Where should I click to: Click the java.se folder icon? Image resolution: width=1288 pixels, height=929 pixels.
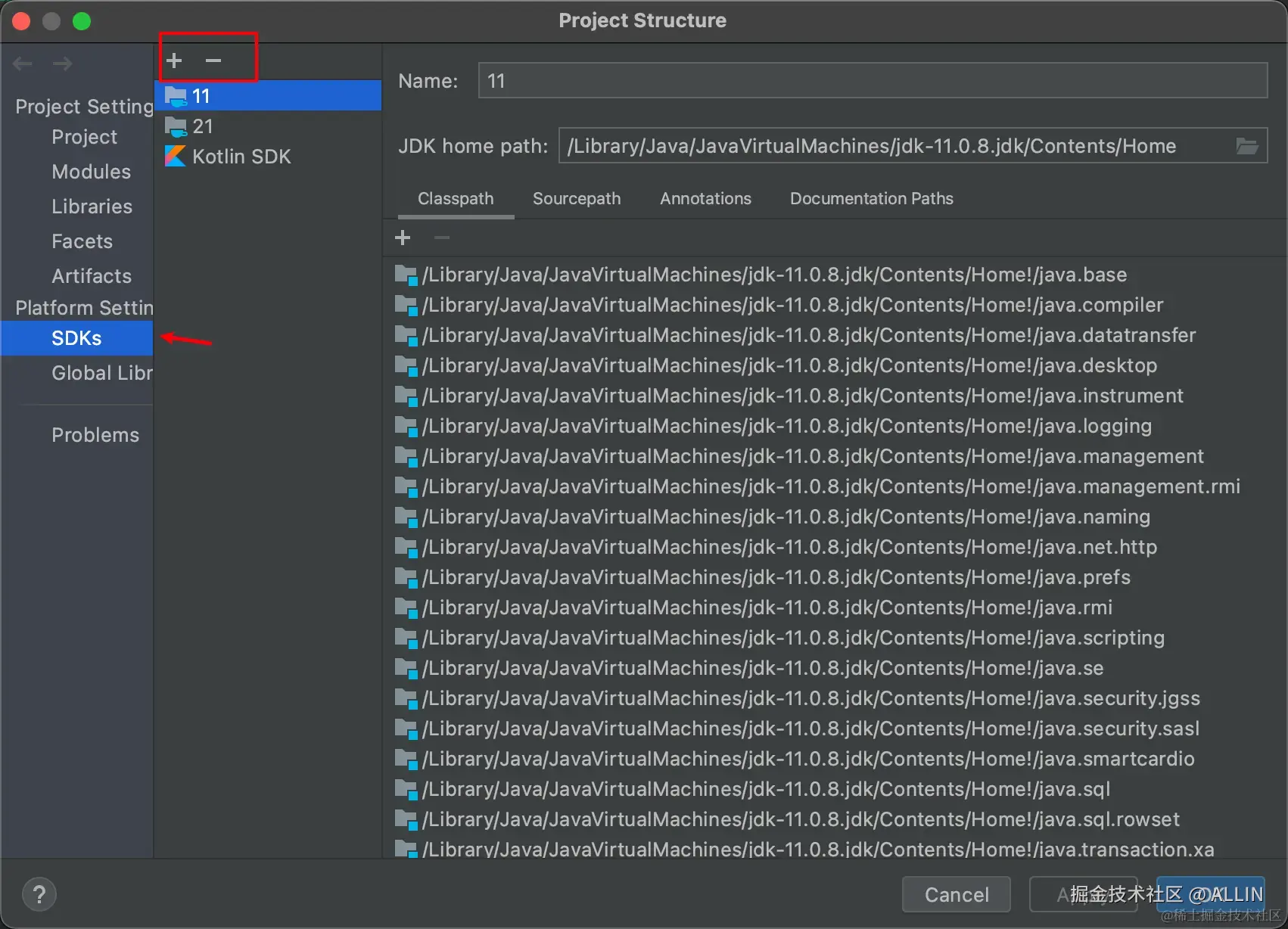point(406,669)
